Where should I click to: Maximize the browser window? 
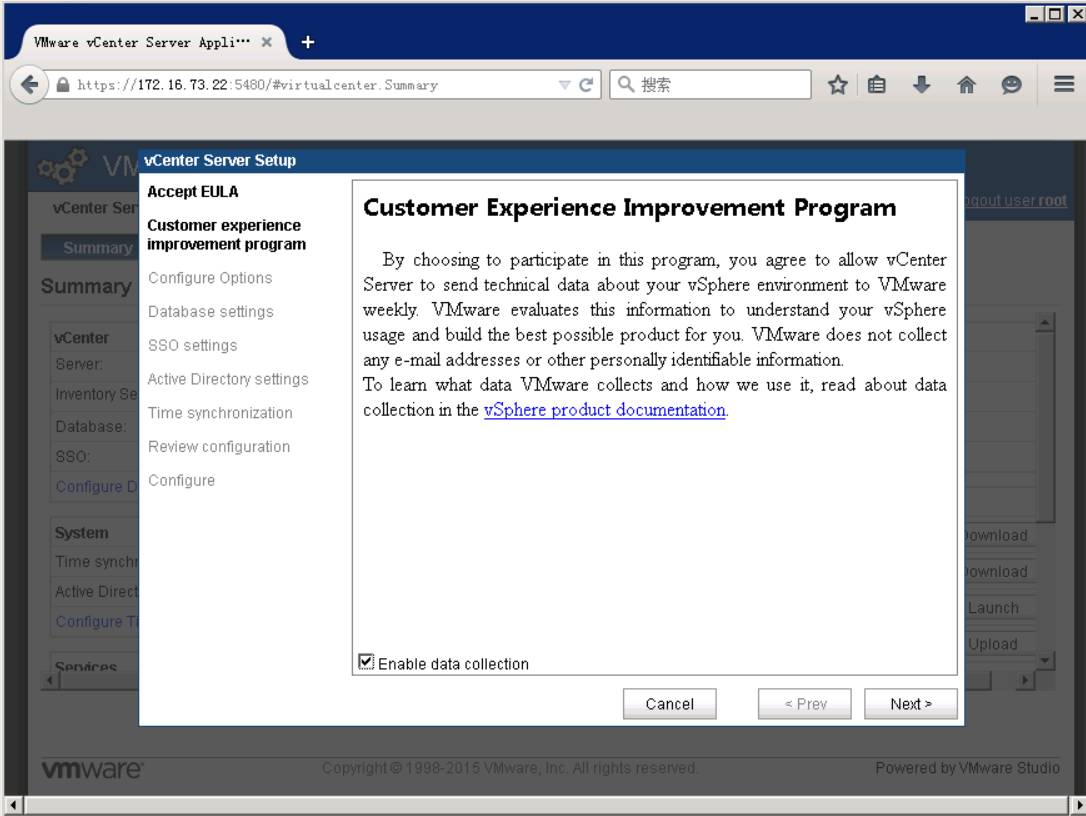[x=1055, y=14]
